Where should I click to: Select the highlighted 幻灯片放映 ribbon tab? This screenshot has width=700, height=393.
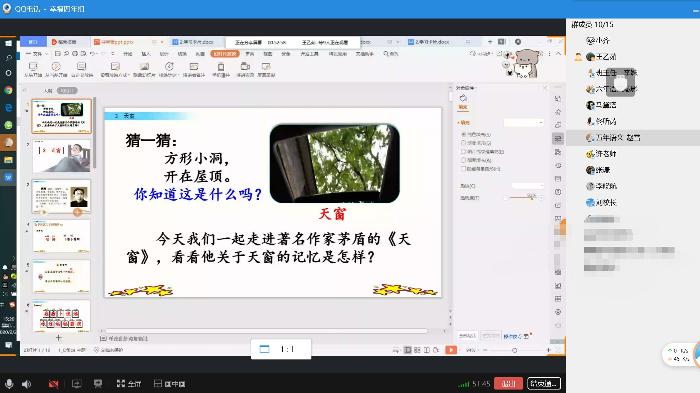(x=225, y=54)
